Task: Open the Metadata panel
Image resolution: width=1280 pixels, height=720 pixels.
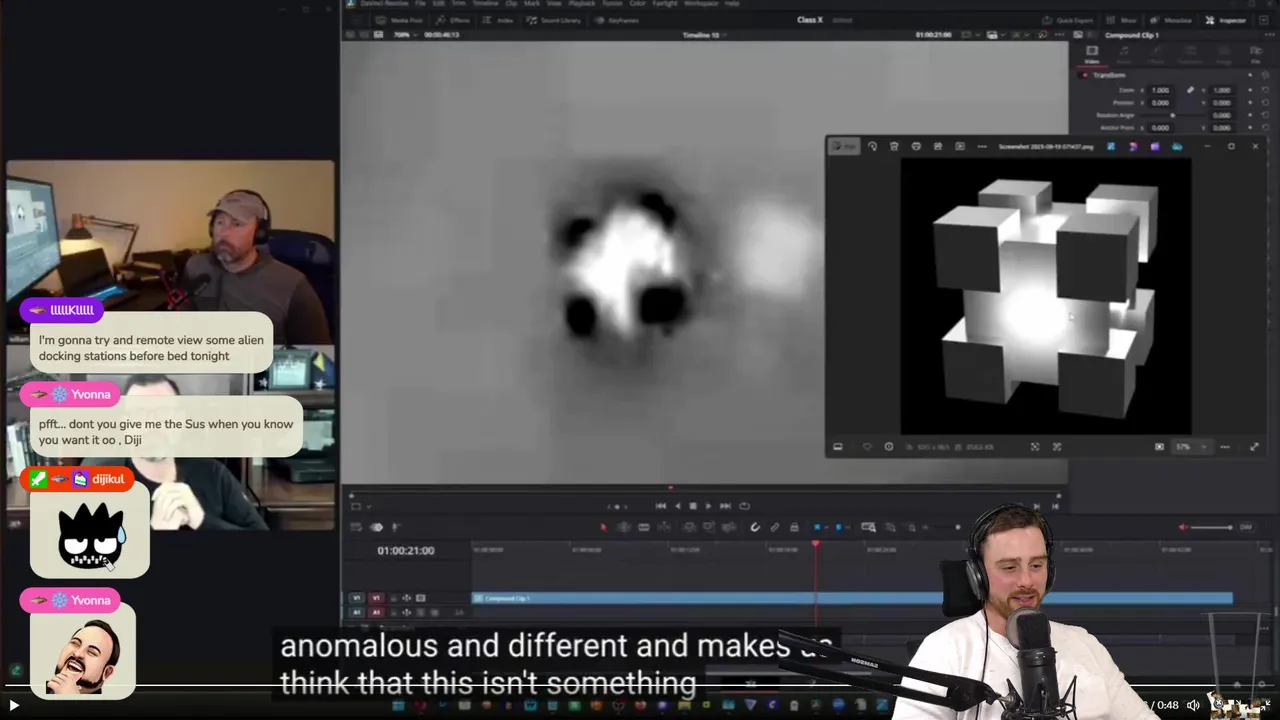Action: point(1171,20)
